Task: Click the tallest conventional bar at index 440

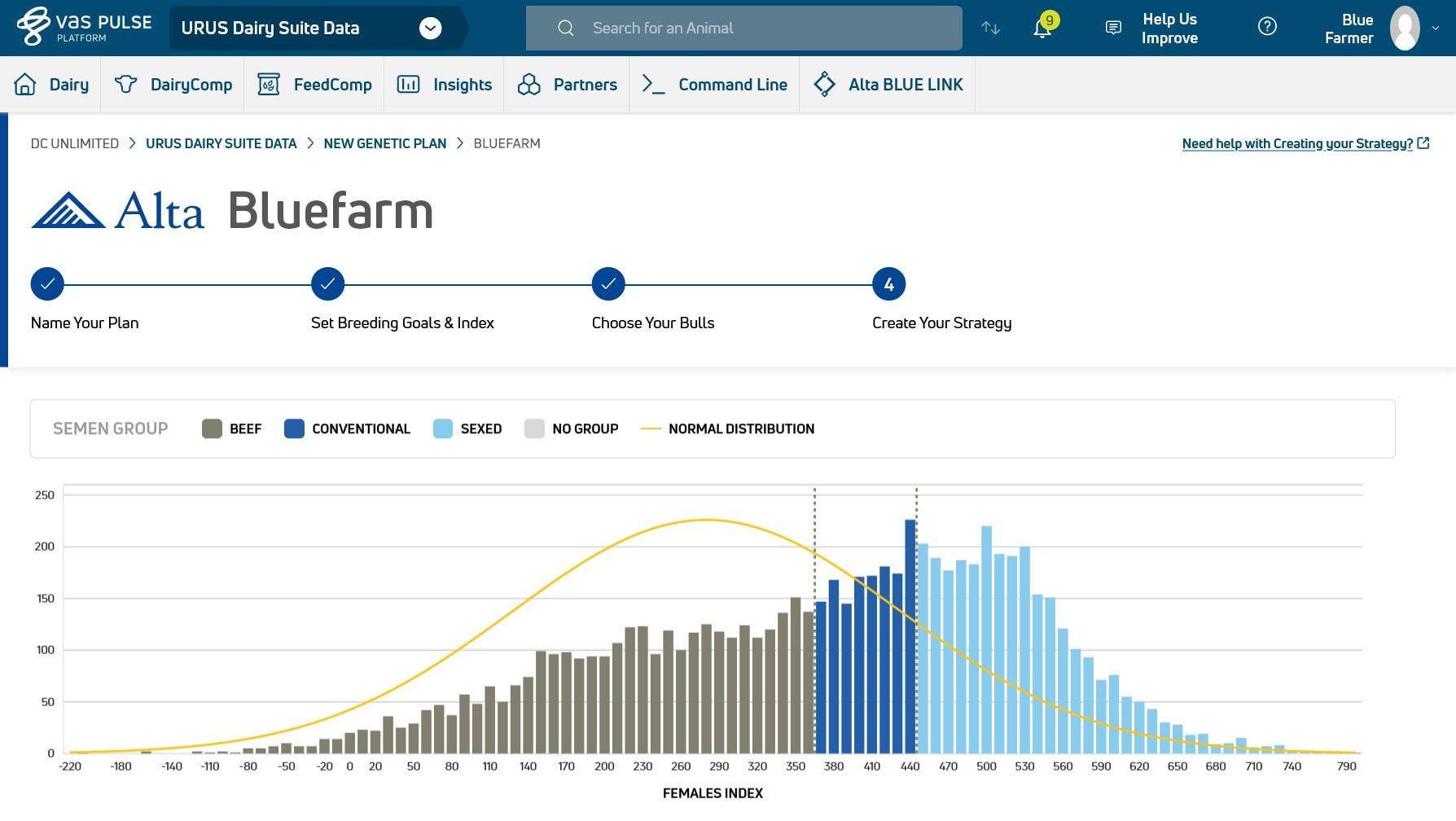Action: [910, 636]
